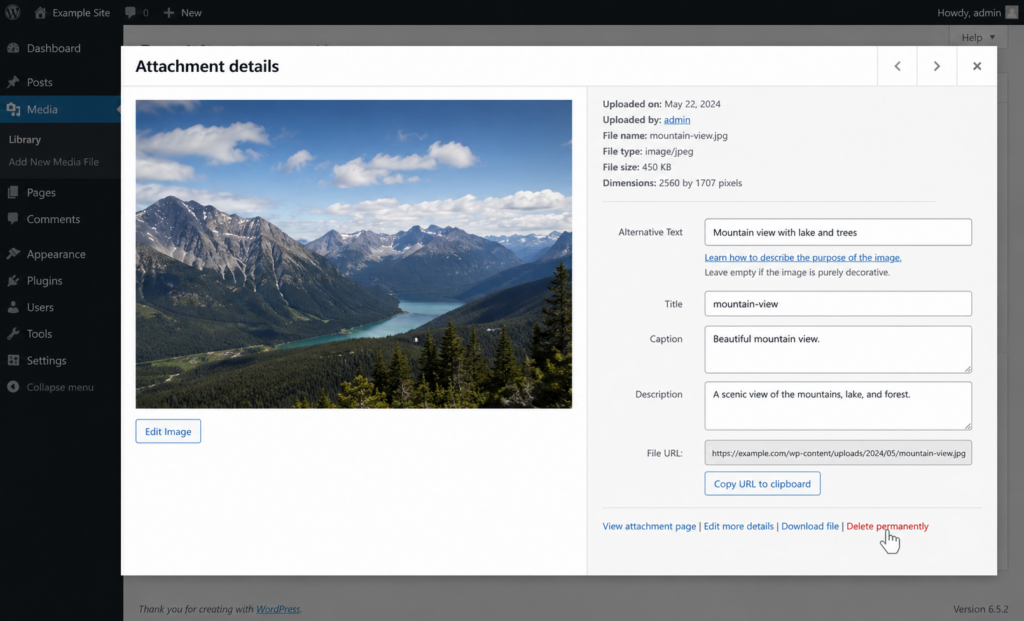
Task: Click the Caption resize handle
Action: pyautogui.click(x=967, y=369)
